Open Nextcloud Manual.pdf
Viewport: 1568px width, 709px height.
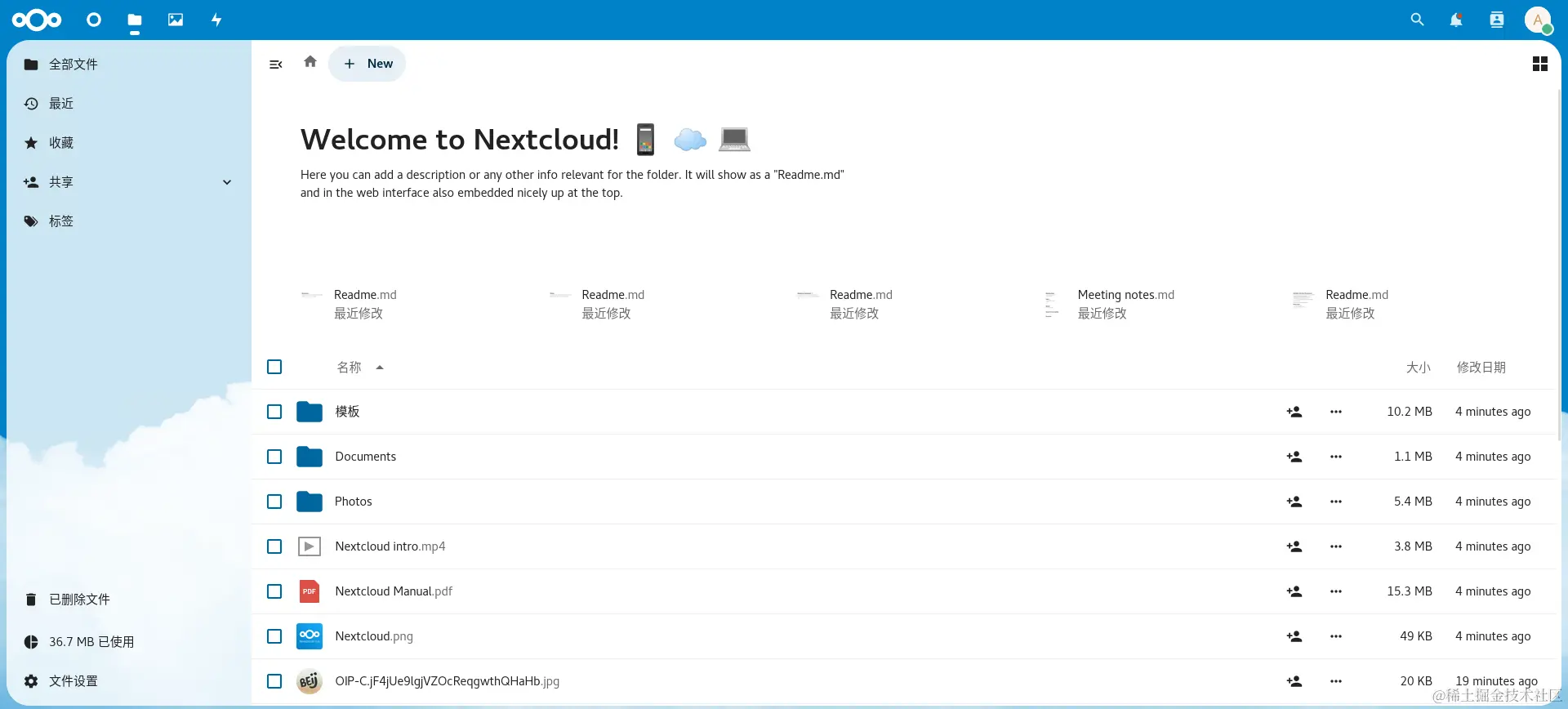pyautogui.click(x=394, y=591)
